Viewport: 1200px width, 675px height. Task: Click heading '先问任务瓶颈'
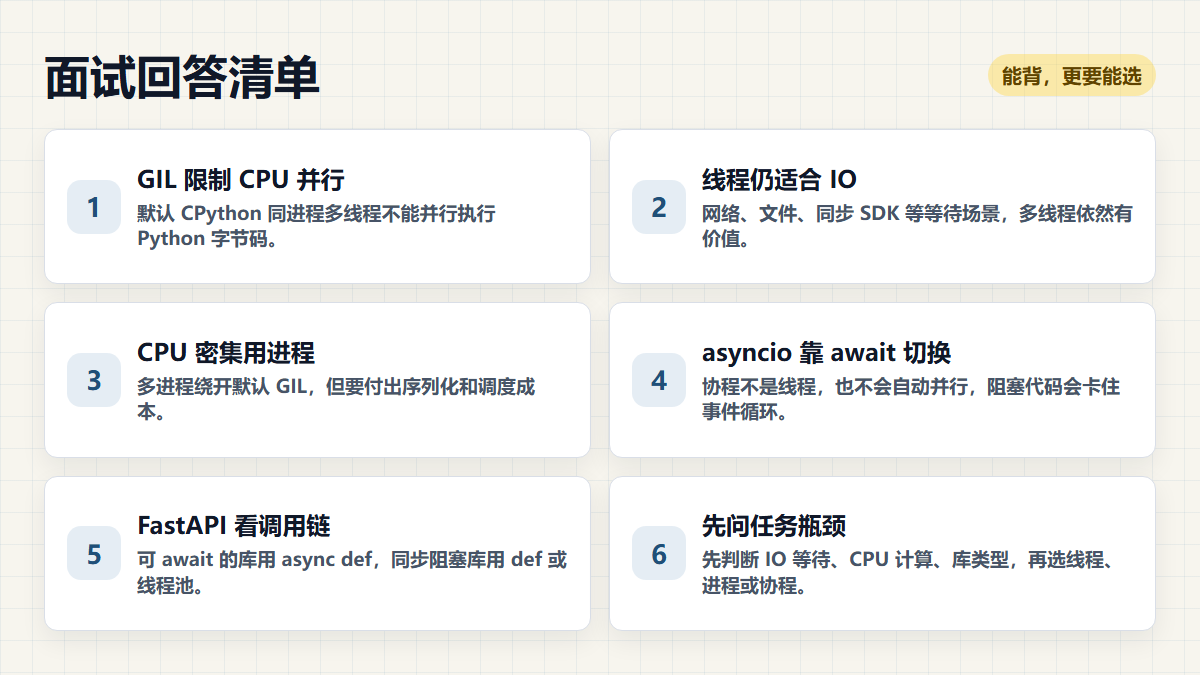click(x=774, y=526)
